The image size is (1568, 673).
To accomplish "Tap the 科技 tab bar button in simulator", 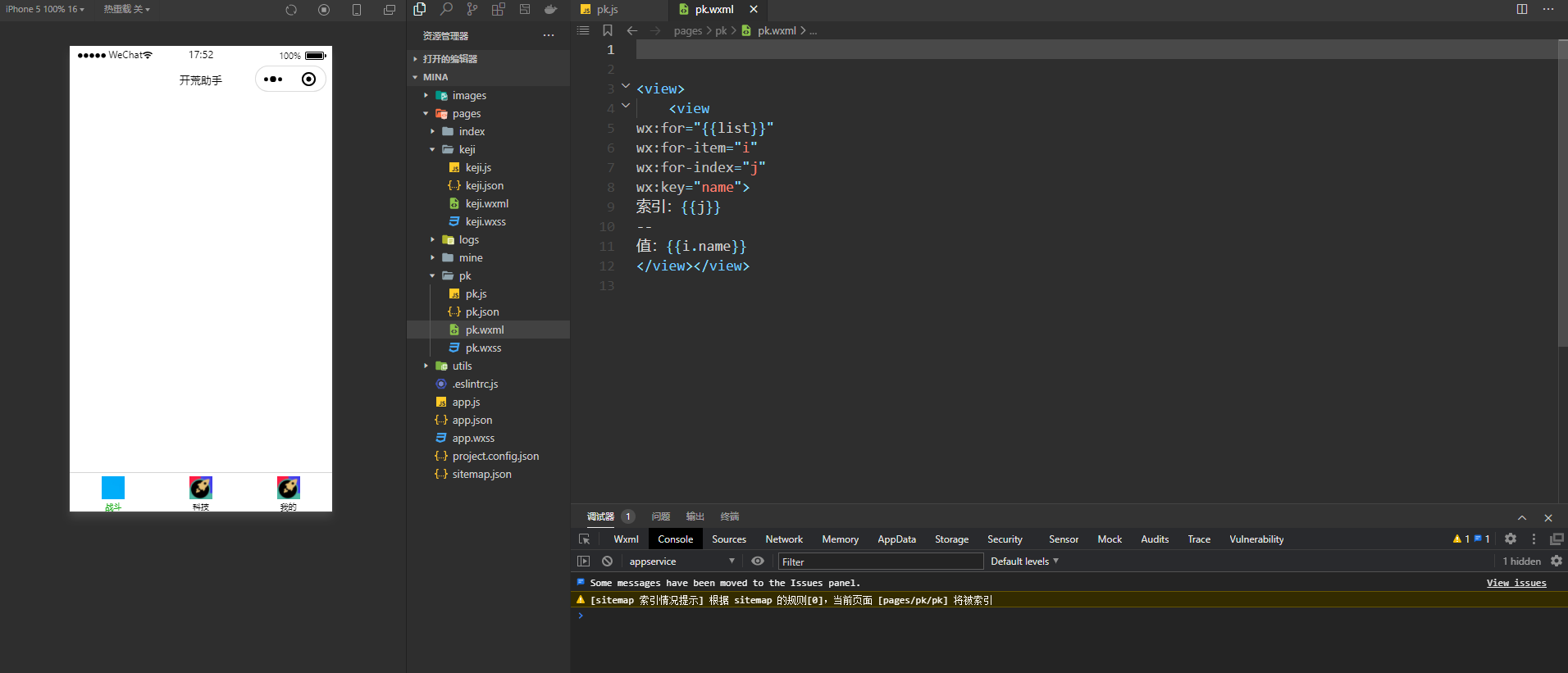I will click(x=201, y=493).
